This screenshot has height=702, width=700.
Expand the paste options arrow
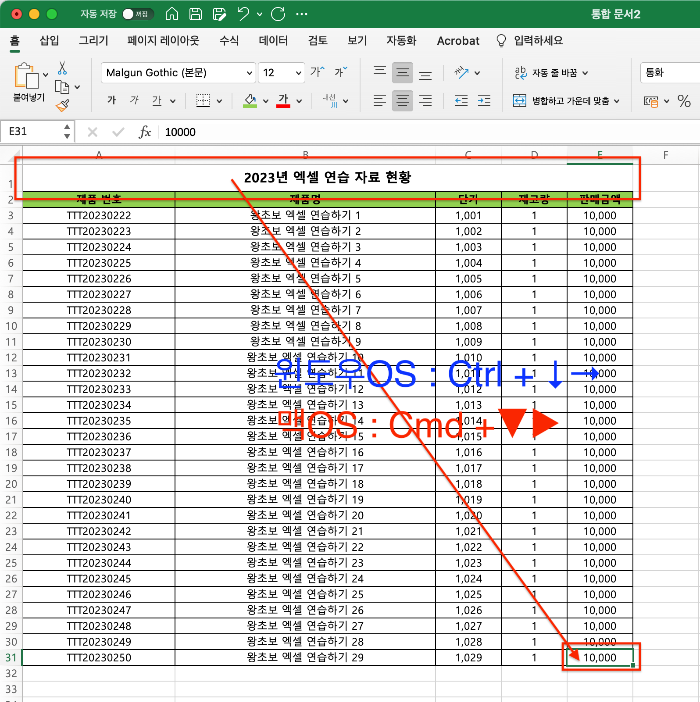point(45,75)
